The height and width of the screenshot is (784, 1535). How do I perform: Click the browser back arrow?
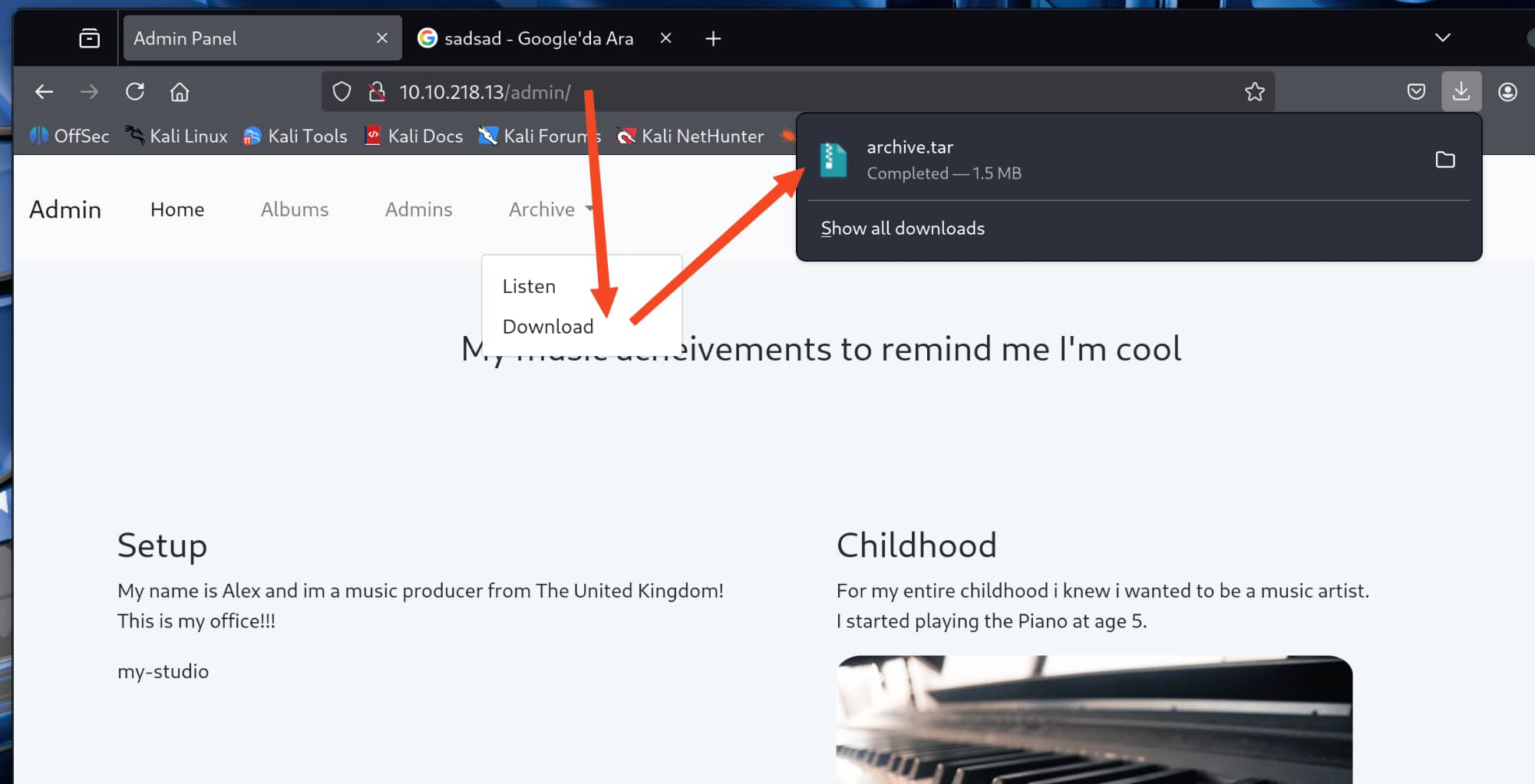coord(44,92)
